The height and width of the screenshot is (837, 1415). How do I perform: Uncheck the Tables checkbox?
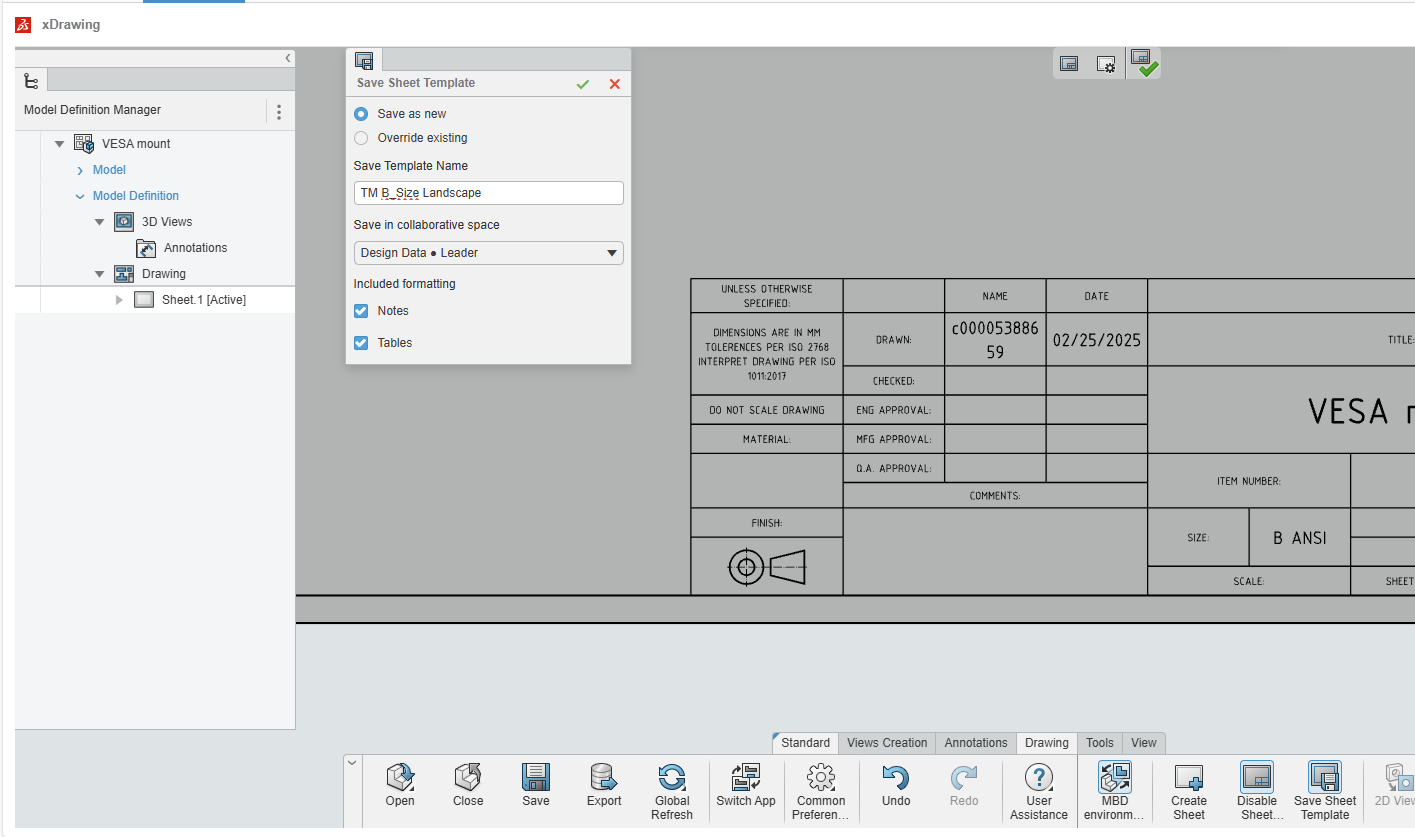point(361,343)
